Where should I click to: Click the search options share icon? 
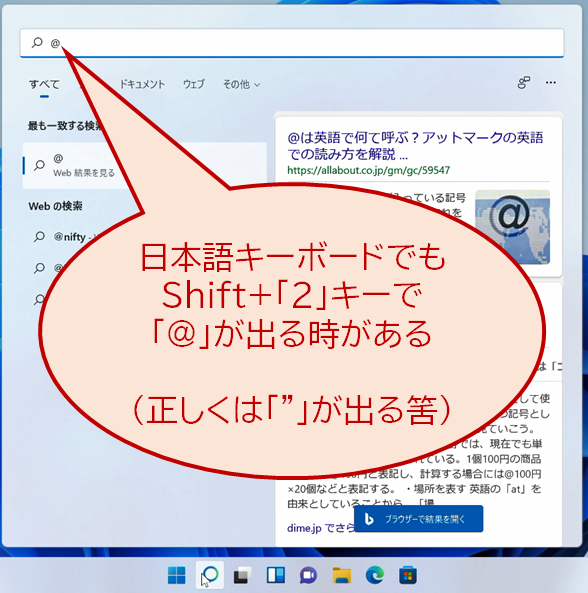click(x=524, y=82)
